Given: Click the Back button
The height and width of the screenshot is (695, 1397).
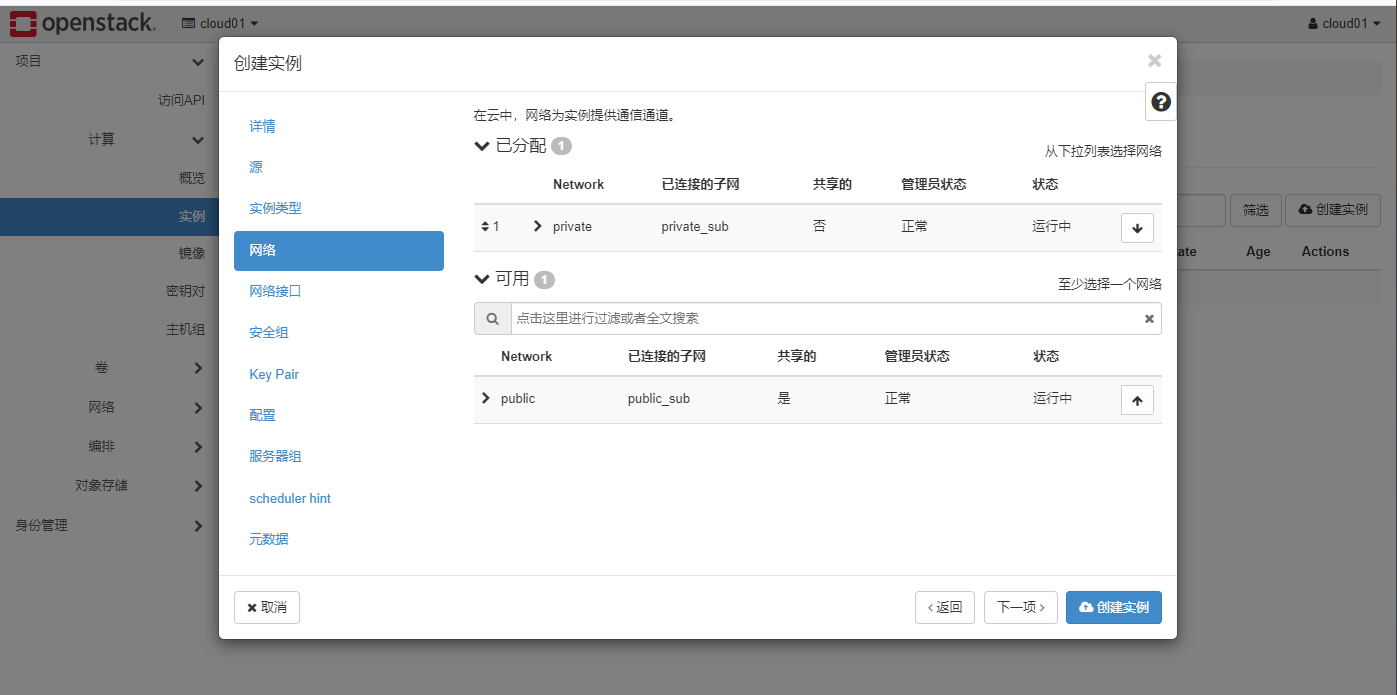Looking at the screenshot, I should (x=945, y=607).
